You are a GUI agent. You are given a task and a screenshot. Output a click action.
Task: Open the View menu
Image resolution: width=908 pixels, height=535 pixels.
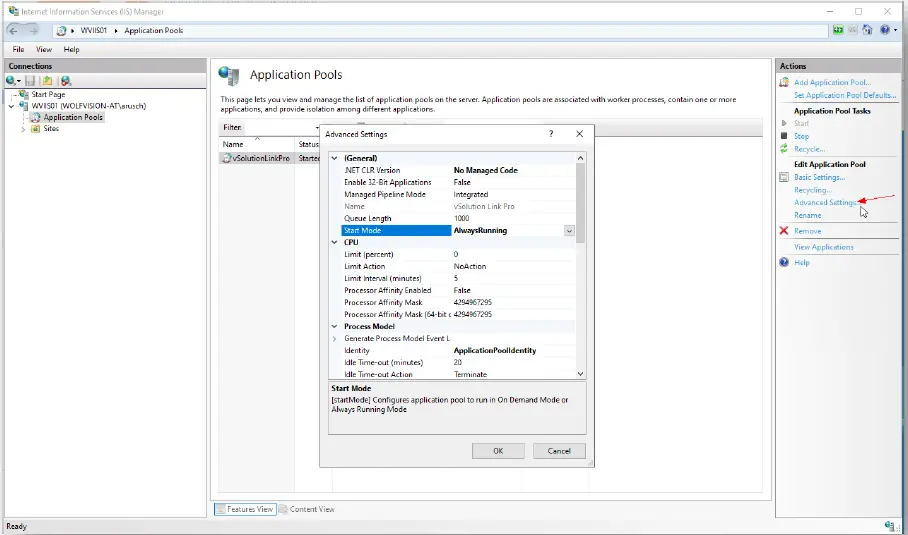[x=44, y=49]
